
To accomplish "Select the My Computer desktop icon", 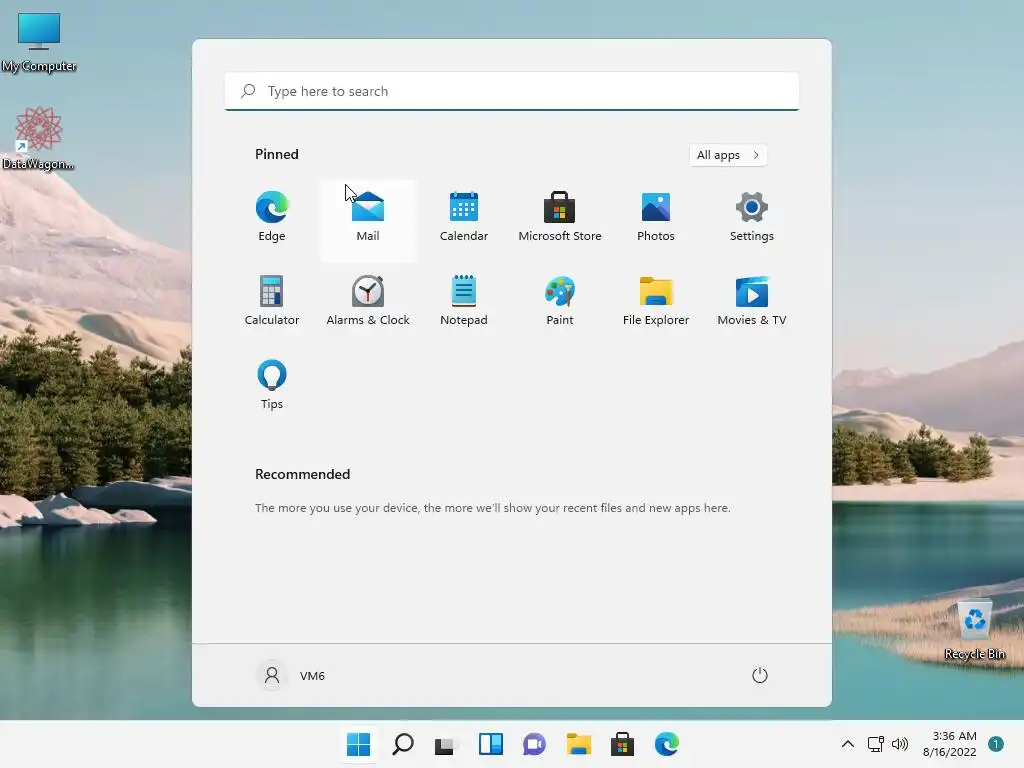I will click(x=39, y=42).
